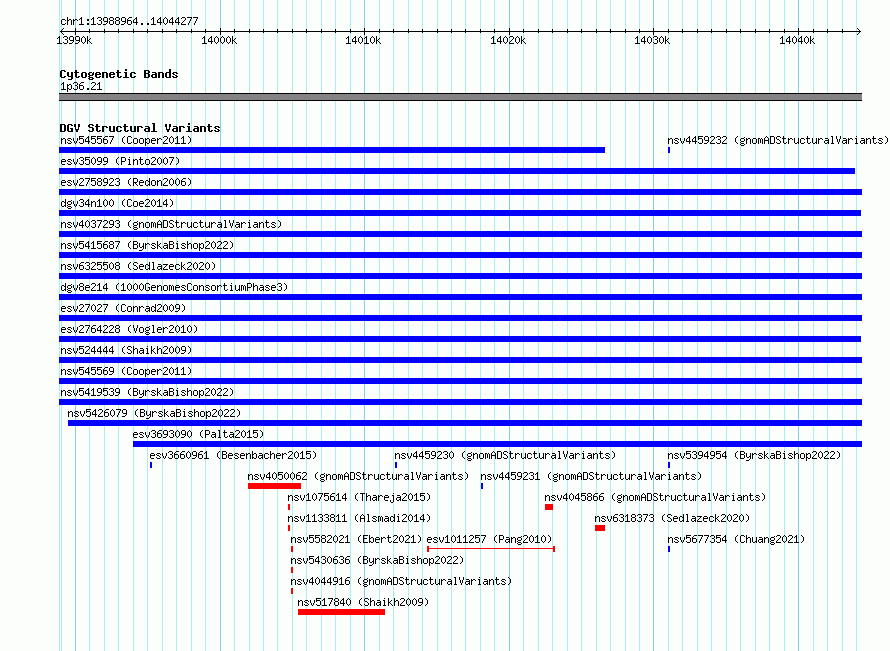890x651 pixels.
Task: Click the 14020k ruler position
Action: 508,40
